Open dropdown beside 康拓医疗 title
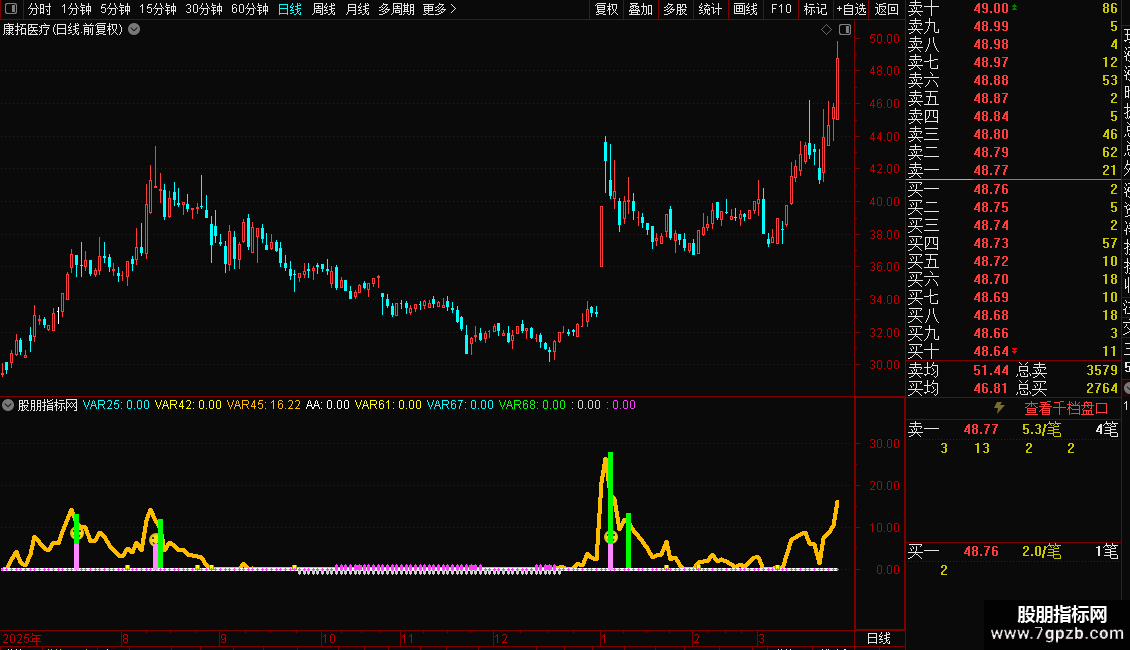This screenshot has height=650, width=1130. 134,30
